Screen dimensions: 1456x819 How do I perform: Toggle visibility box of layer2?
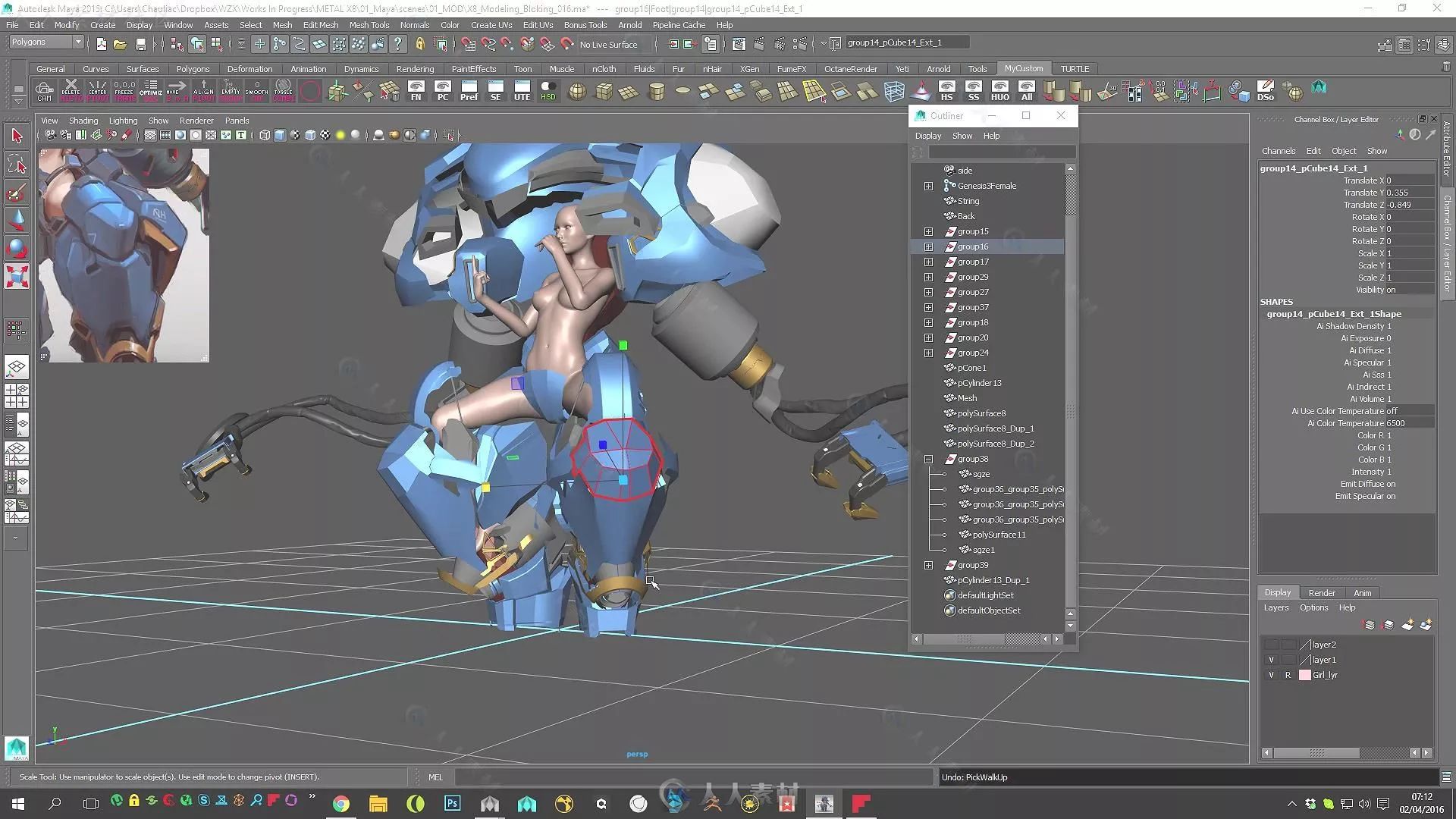click(1271, 645)
